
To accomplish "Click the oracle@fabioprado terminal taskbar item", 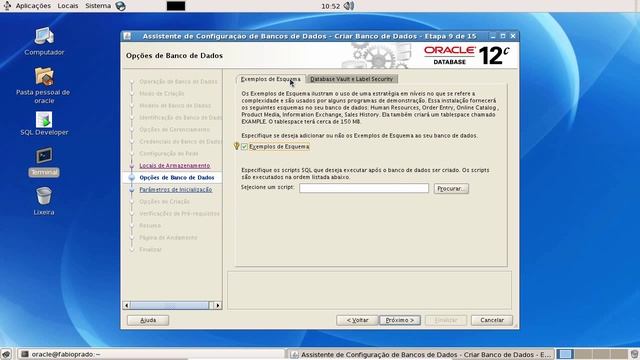I will tap(151, 354).
